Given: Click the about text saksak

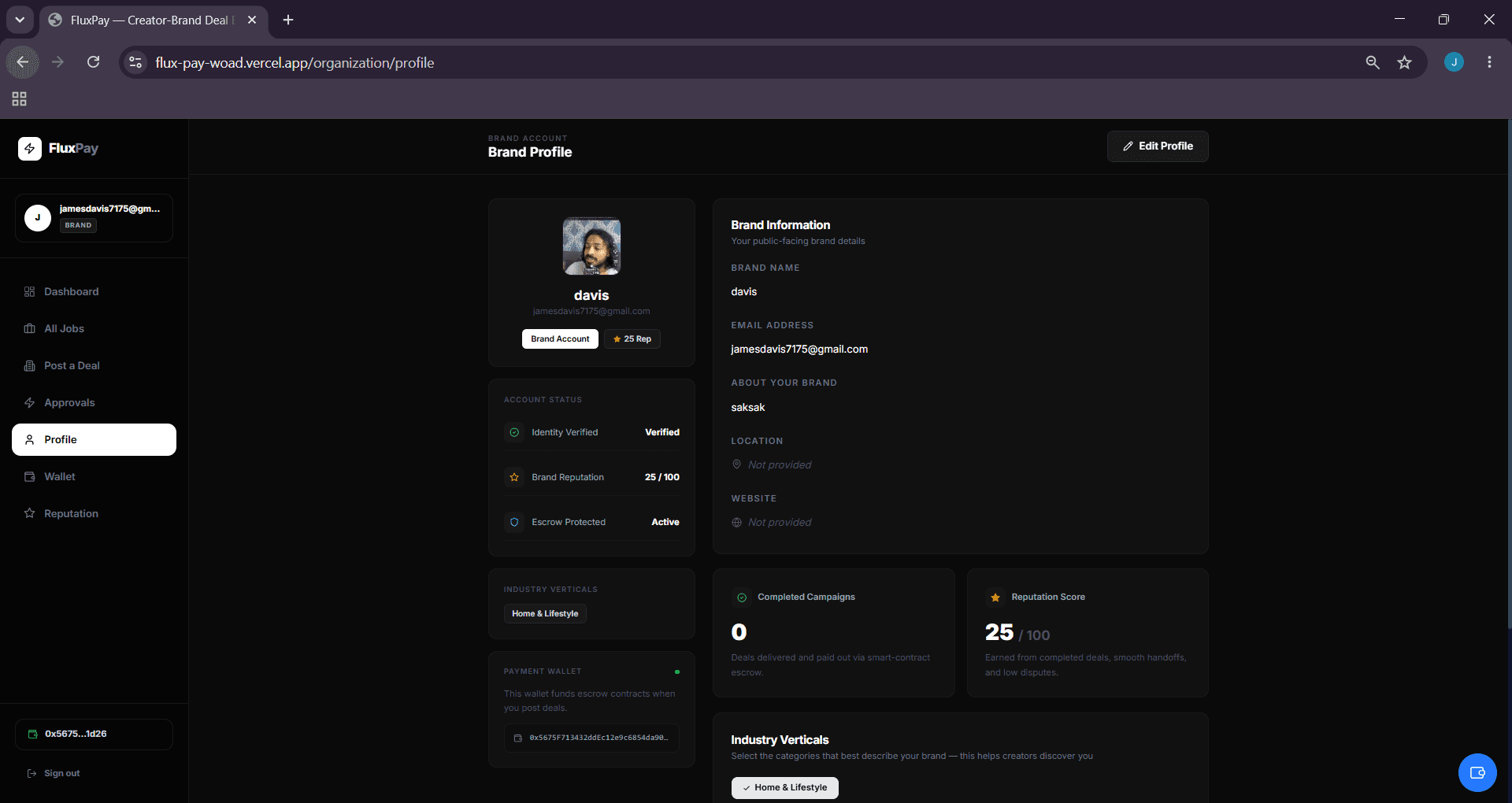Looking at the screenshot, I should click(747, 407).
